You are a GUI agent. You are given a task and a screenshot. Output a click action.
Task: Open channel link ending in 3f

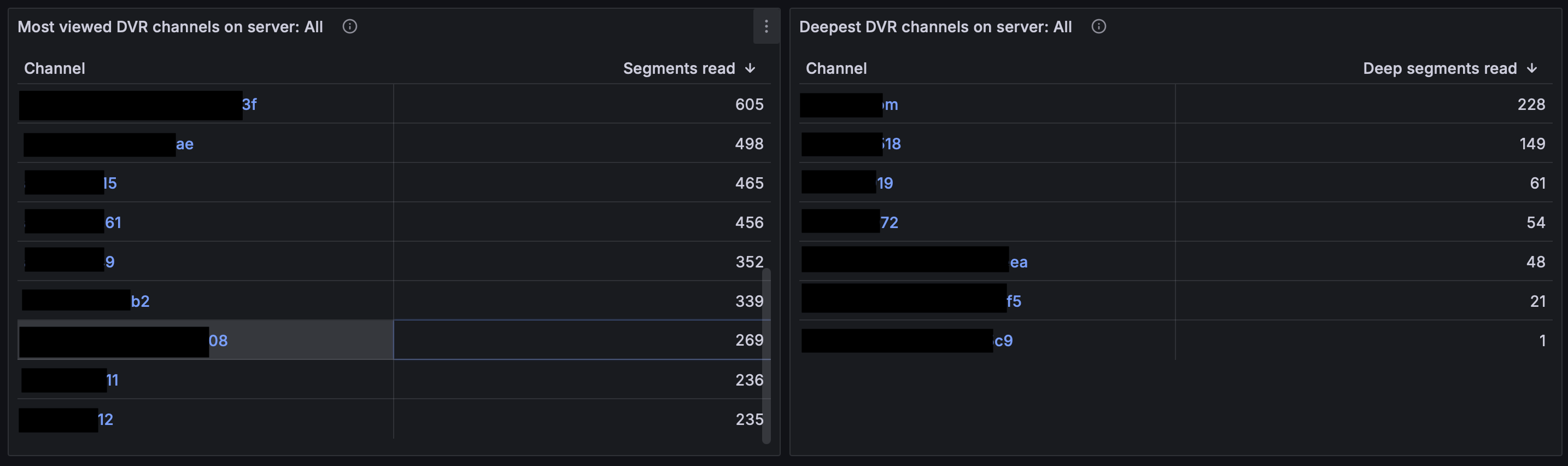(x=249, y=104)
